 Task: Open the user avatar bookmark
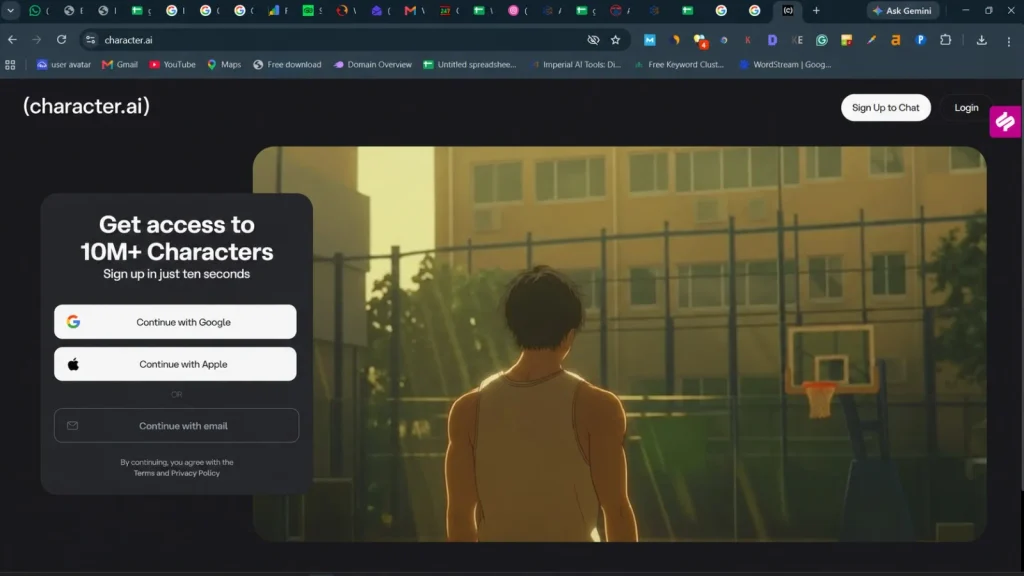(63, 65)
